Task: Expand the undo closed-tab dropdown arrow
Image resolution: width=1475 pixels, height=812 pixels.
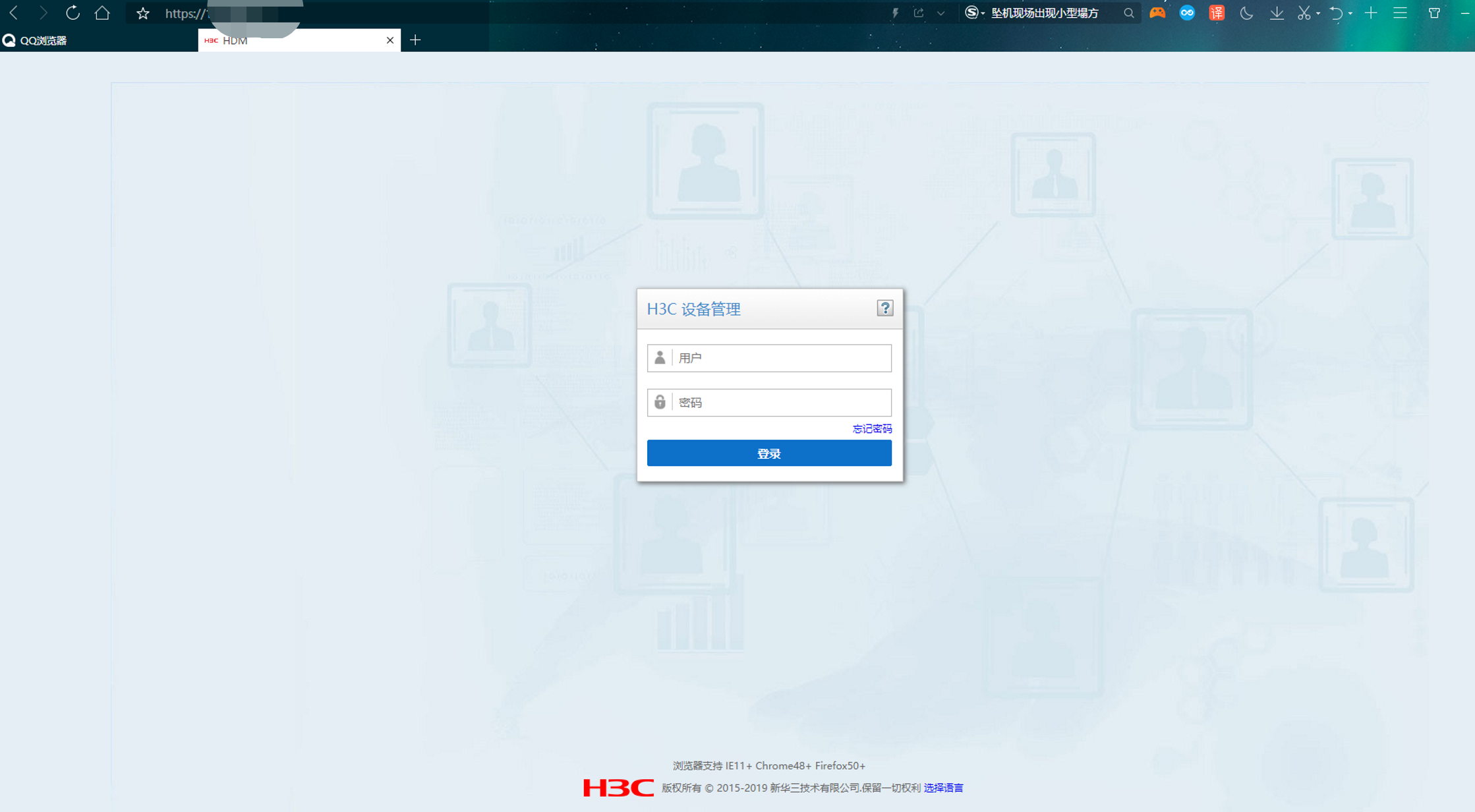Action: click(1350, 14)
